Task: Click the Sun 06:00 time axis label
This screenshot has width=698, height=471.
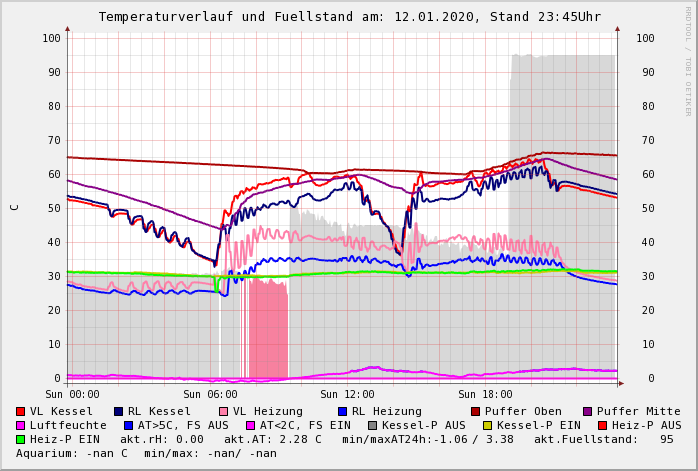Action: (210, 394)
